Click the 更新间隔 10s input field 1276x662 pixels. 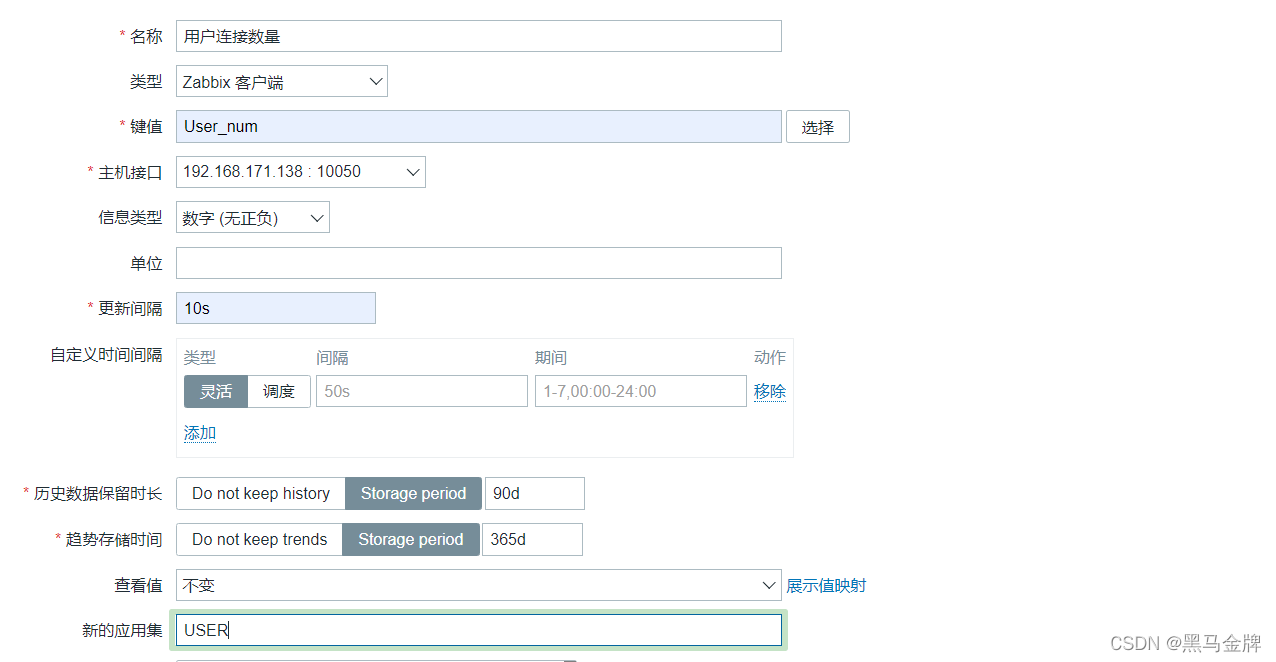275,308
